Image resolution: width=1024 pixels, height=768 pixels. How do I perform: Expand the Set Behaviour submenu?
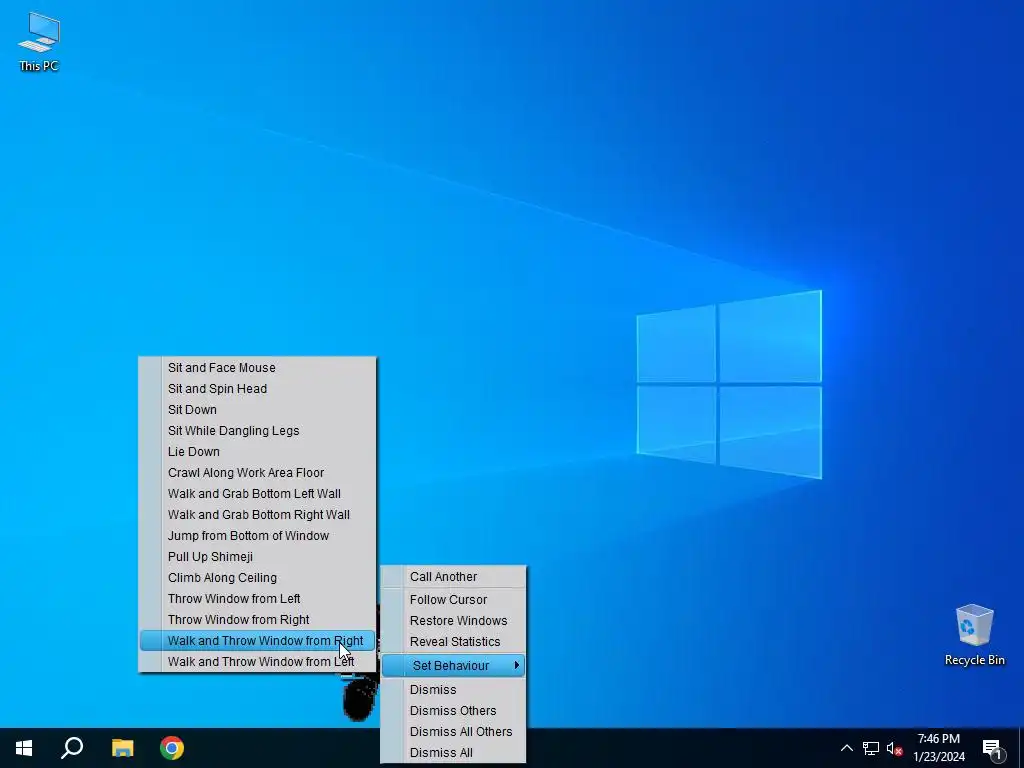point(453,665)
